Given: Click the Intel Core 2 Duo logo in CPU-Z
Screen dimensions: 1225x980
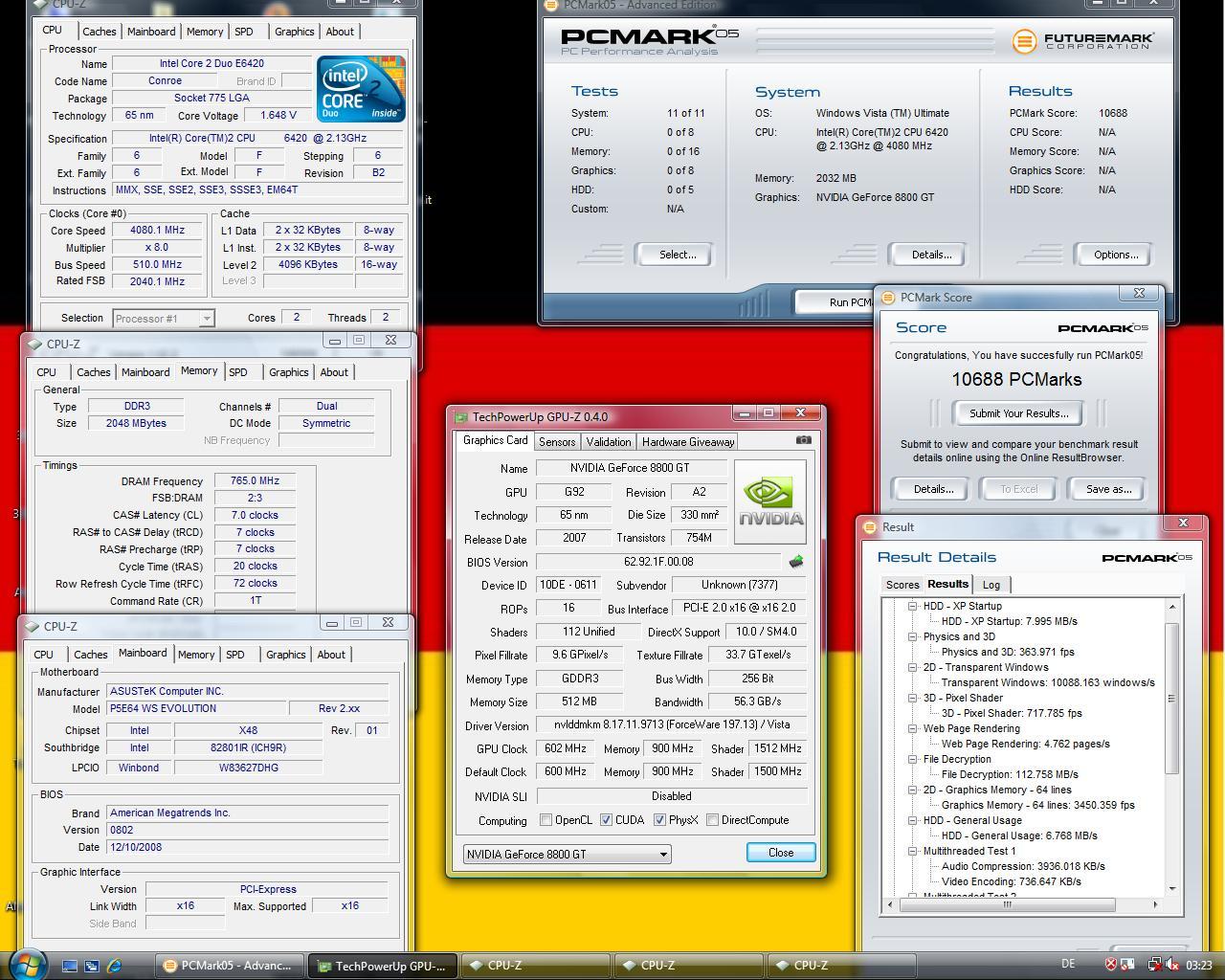Looking at the screenshot, I should (x=361, y=89).
